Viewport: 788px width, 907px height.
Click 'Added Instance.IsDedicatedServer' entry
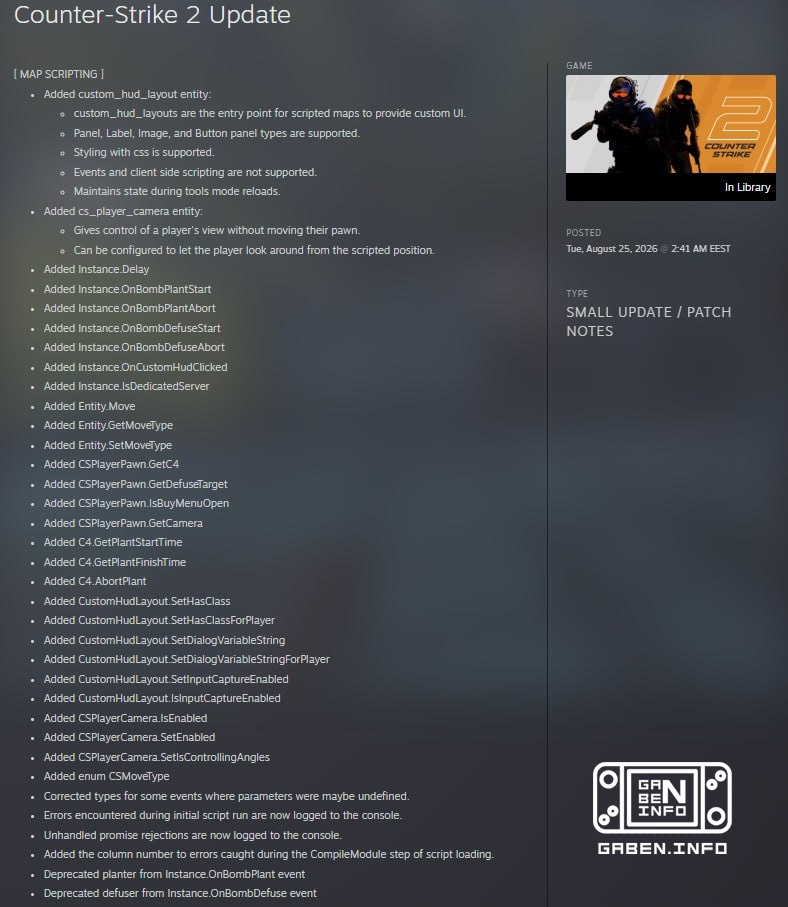(127, 386)
